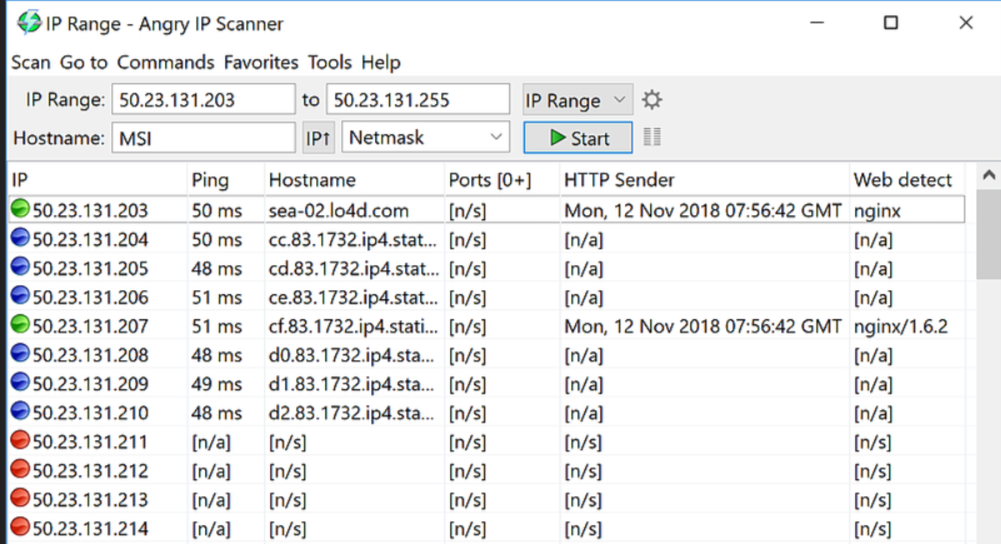Sort by the Ports [0+] column header
The height and width of the screenshot is (544, 1001).
pyautogui.click(x=502, y=180)
